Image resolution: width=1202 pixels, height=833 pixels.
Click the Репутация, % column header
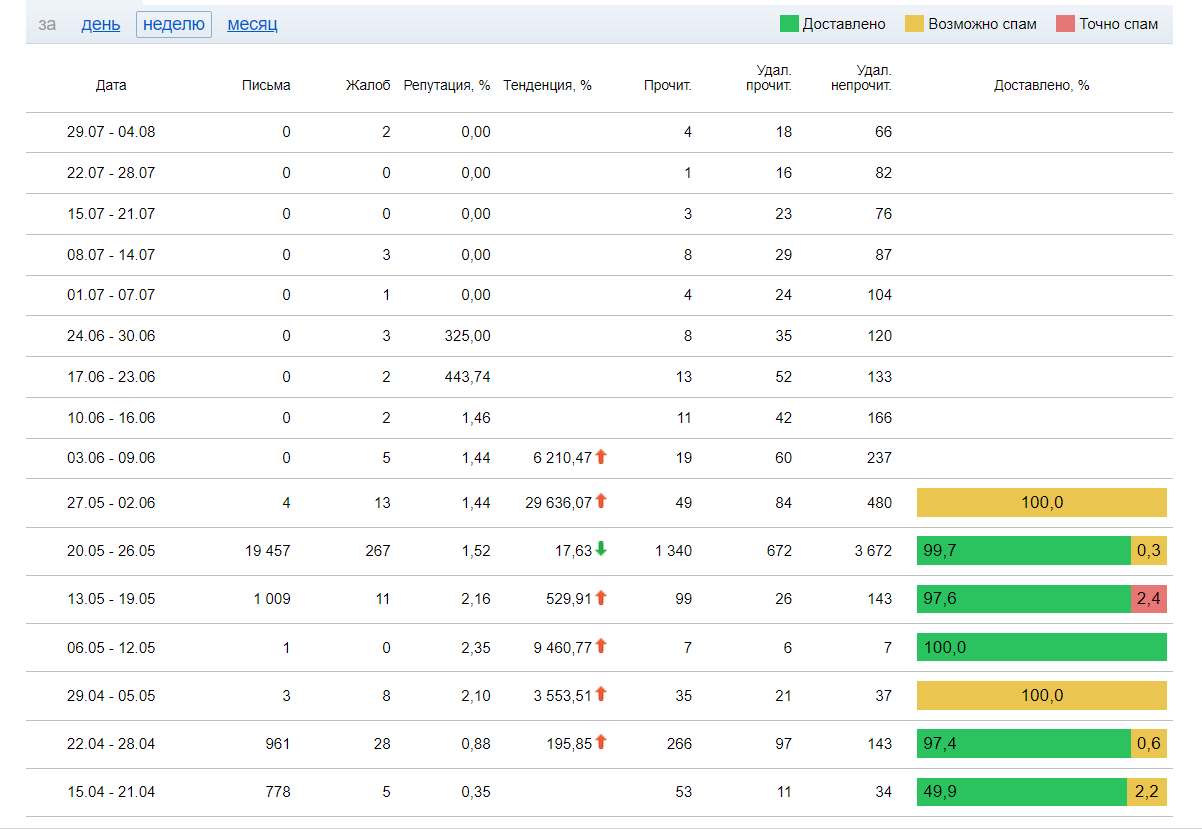point(447,86)
